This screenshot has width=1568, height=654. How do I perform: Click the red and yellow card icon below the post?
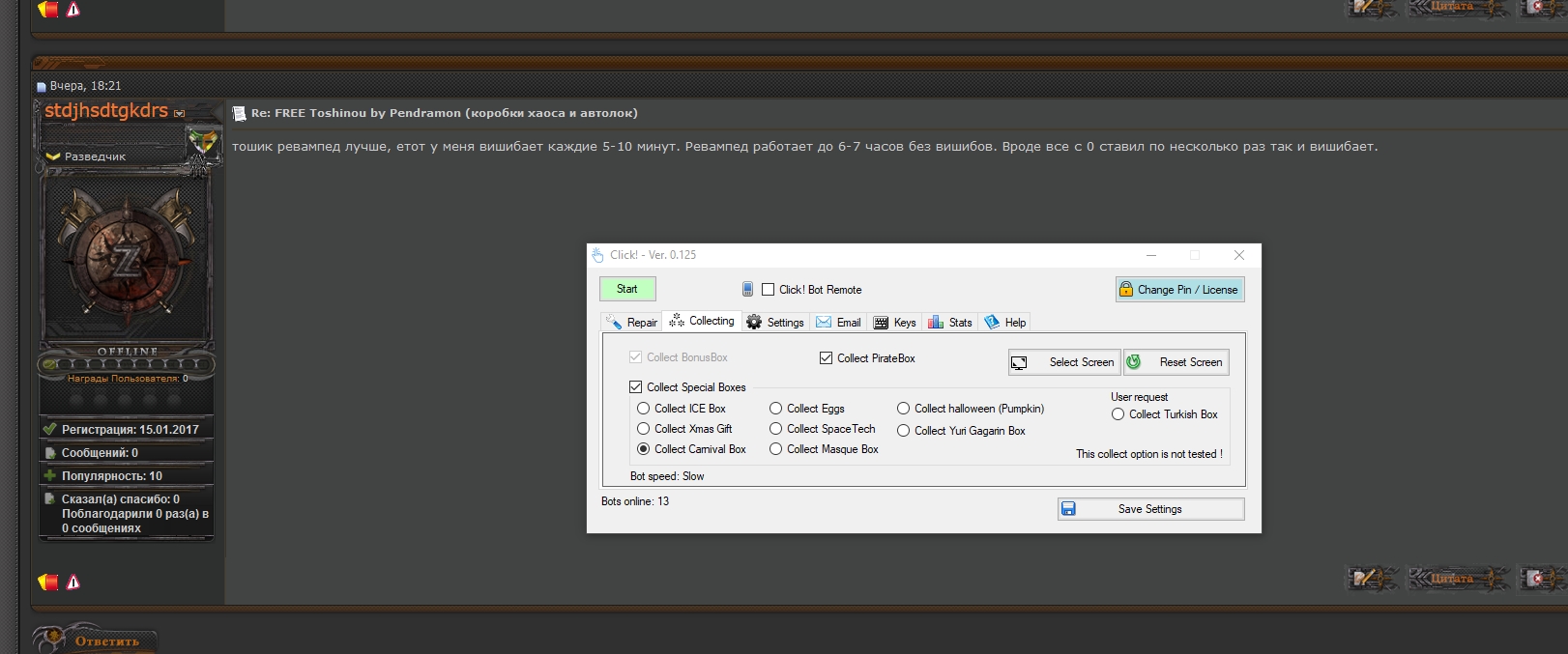tap(47, 582)
